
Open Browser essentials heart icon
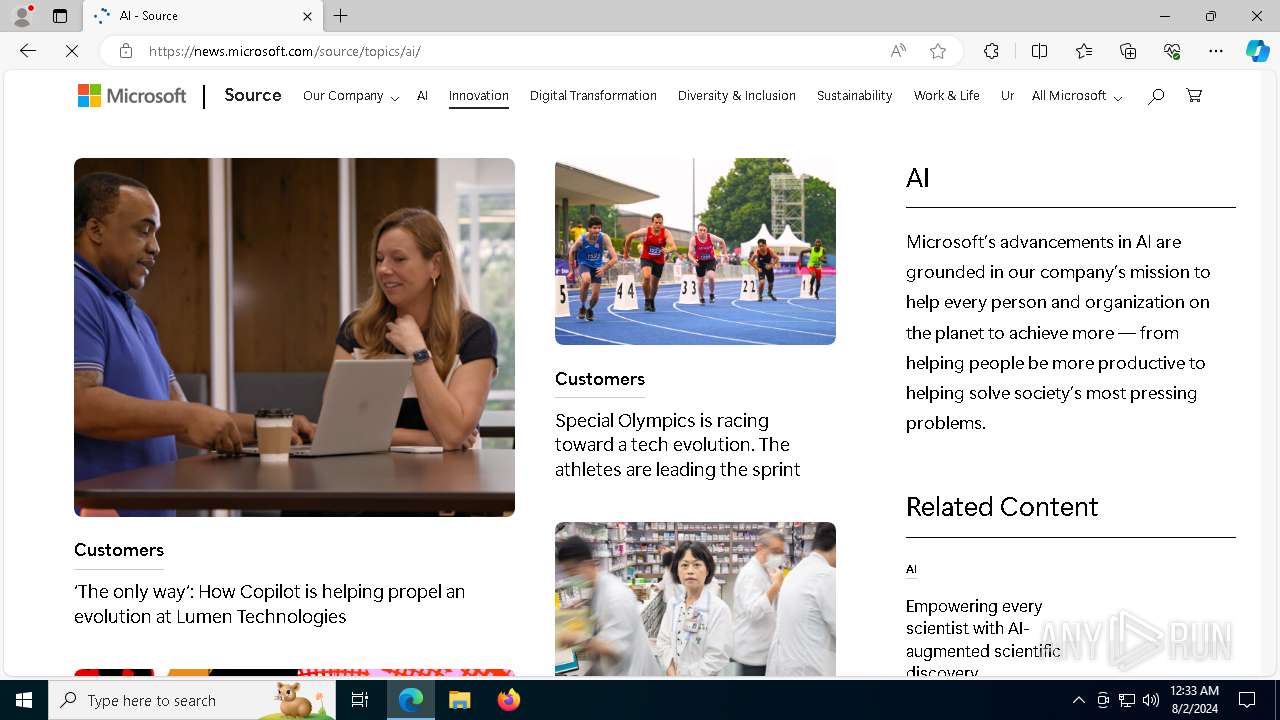point(1172,51)
